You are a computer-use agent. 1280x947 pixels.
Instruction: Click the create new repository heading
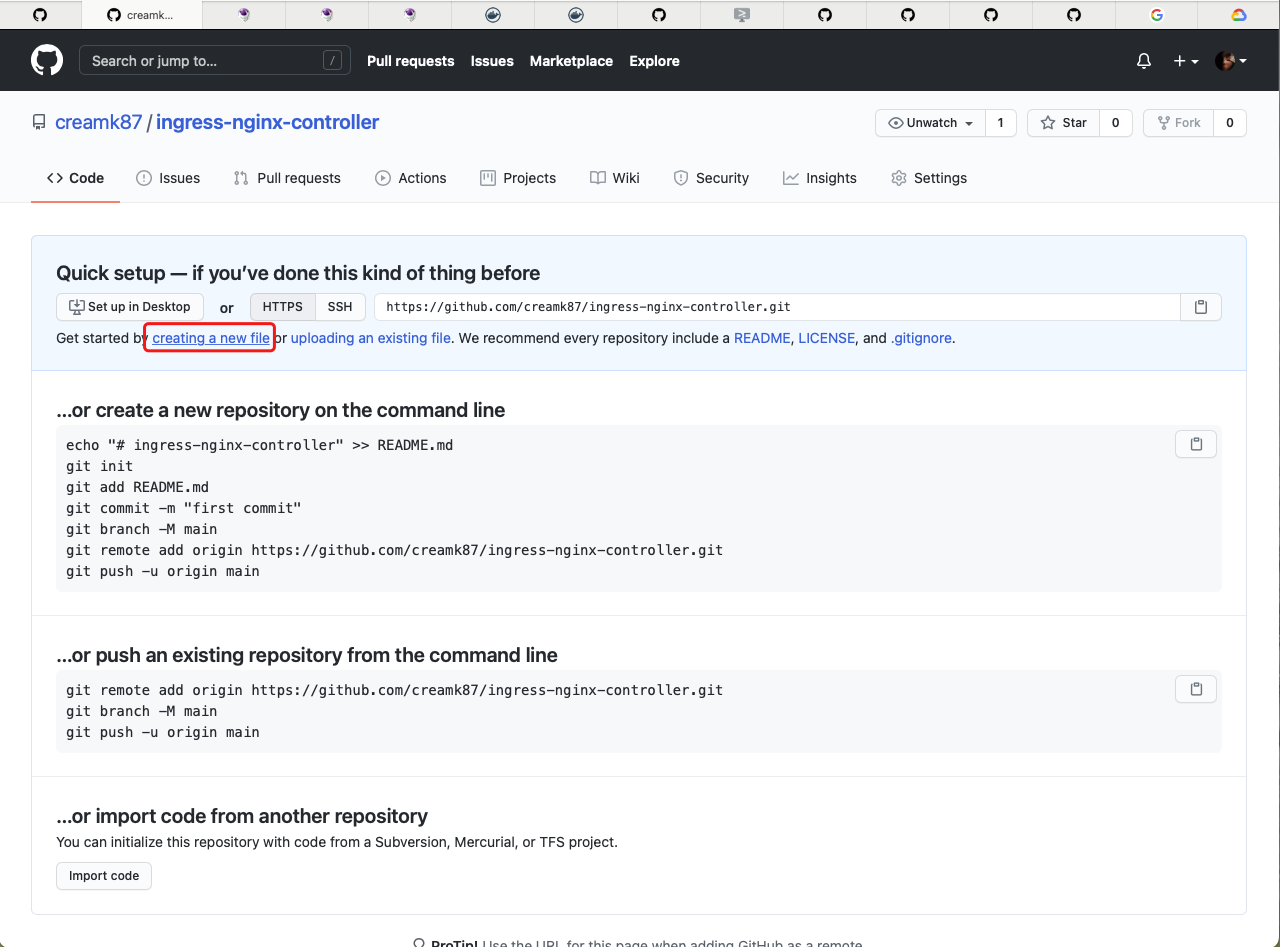[x=281, y=410]
